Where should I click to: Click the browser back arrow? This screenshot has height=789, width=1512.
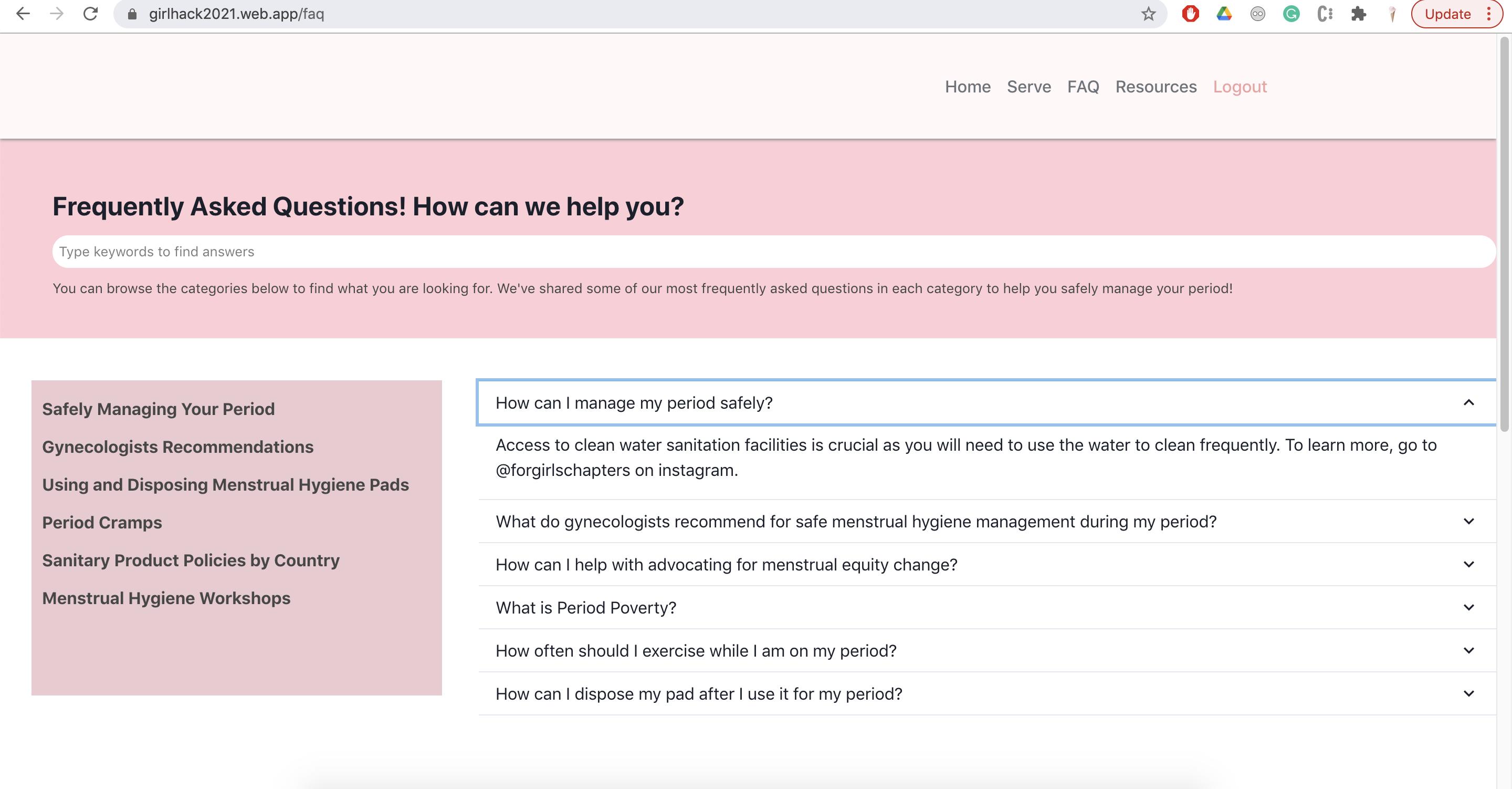[22, 14]
